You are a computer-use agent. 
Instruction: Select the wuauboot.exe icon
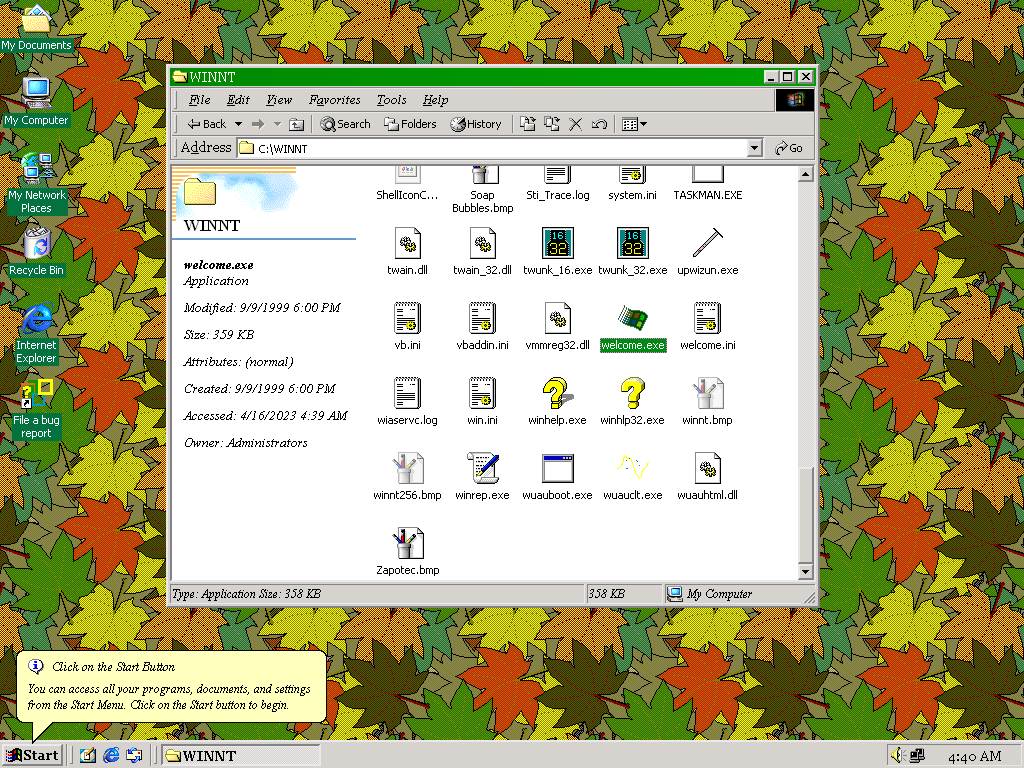pyautogui.click(x=558, y=469)
